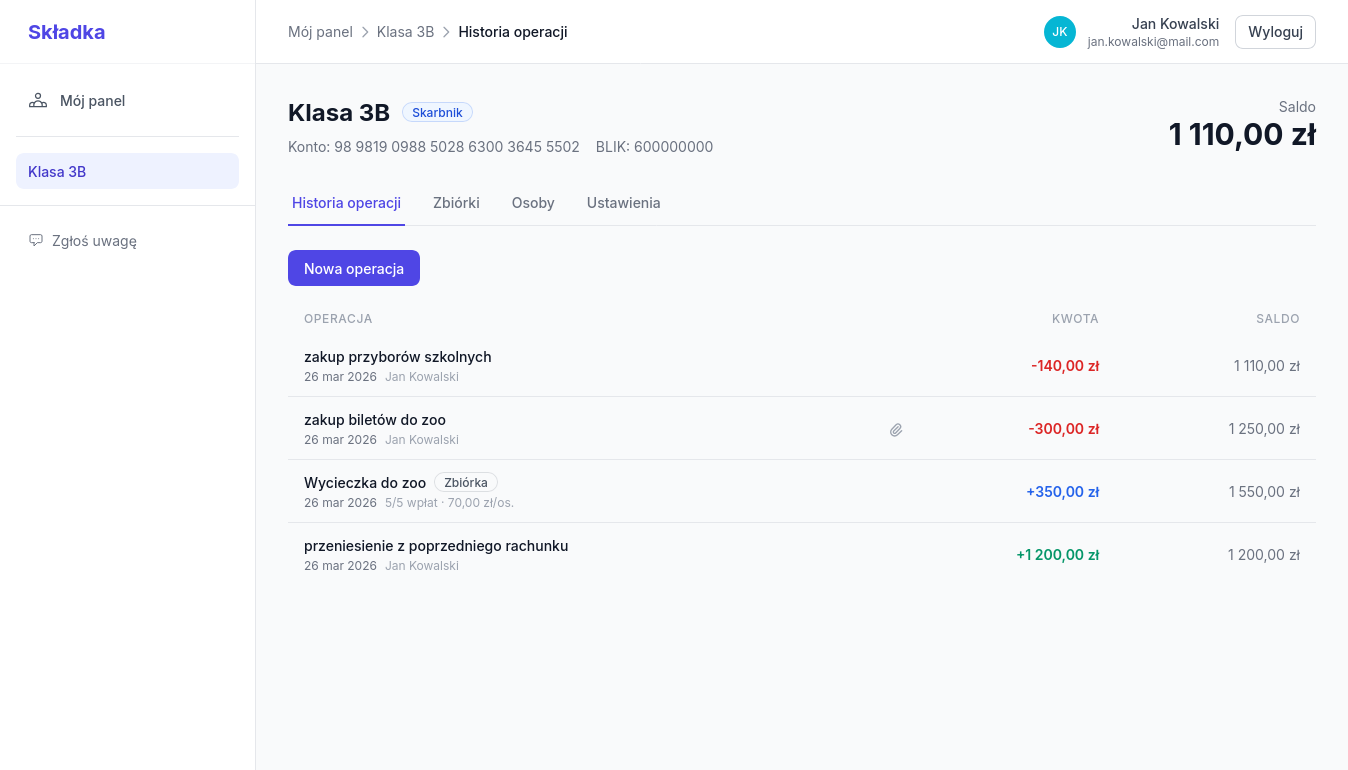Screen dimensions: 1348x770
Task: Select Klasa 3B in the sidebar
Action: [x=127, y=171]
